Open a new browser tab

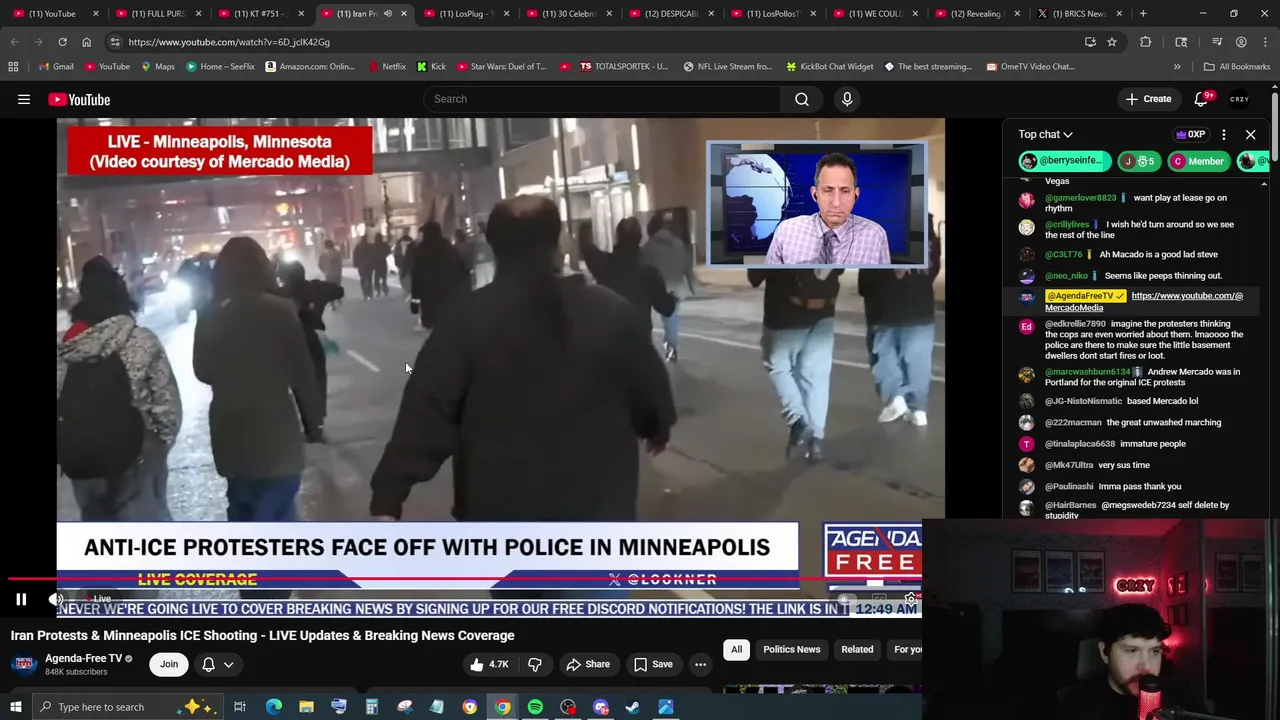tap(1143, 14)
